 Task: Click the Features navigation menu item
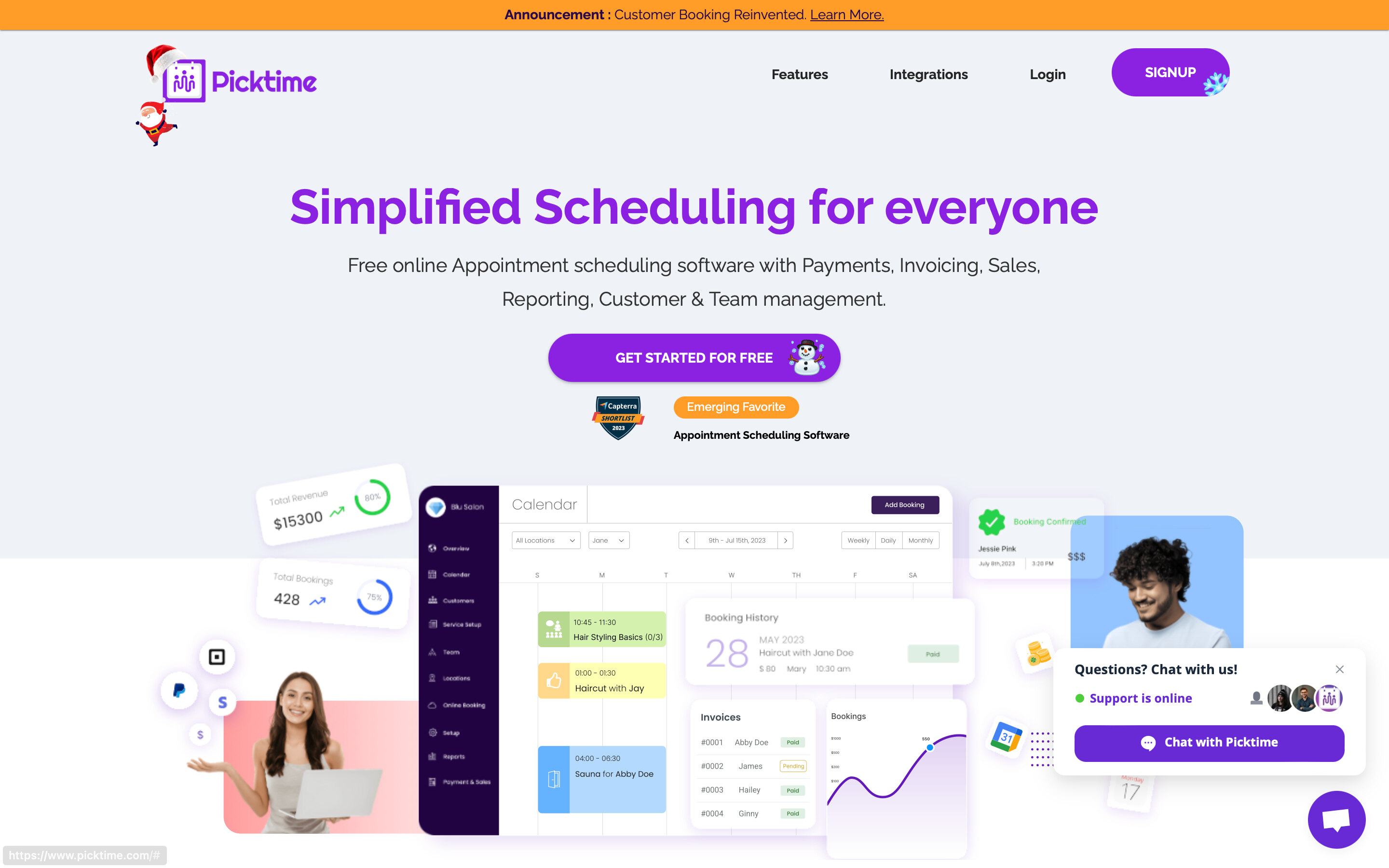click(x=799, y=73)
